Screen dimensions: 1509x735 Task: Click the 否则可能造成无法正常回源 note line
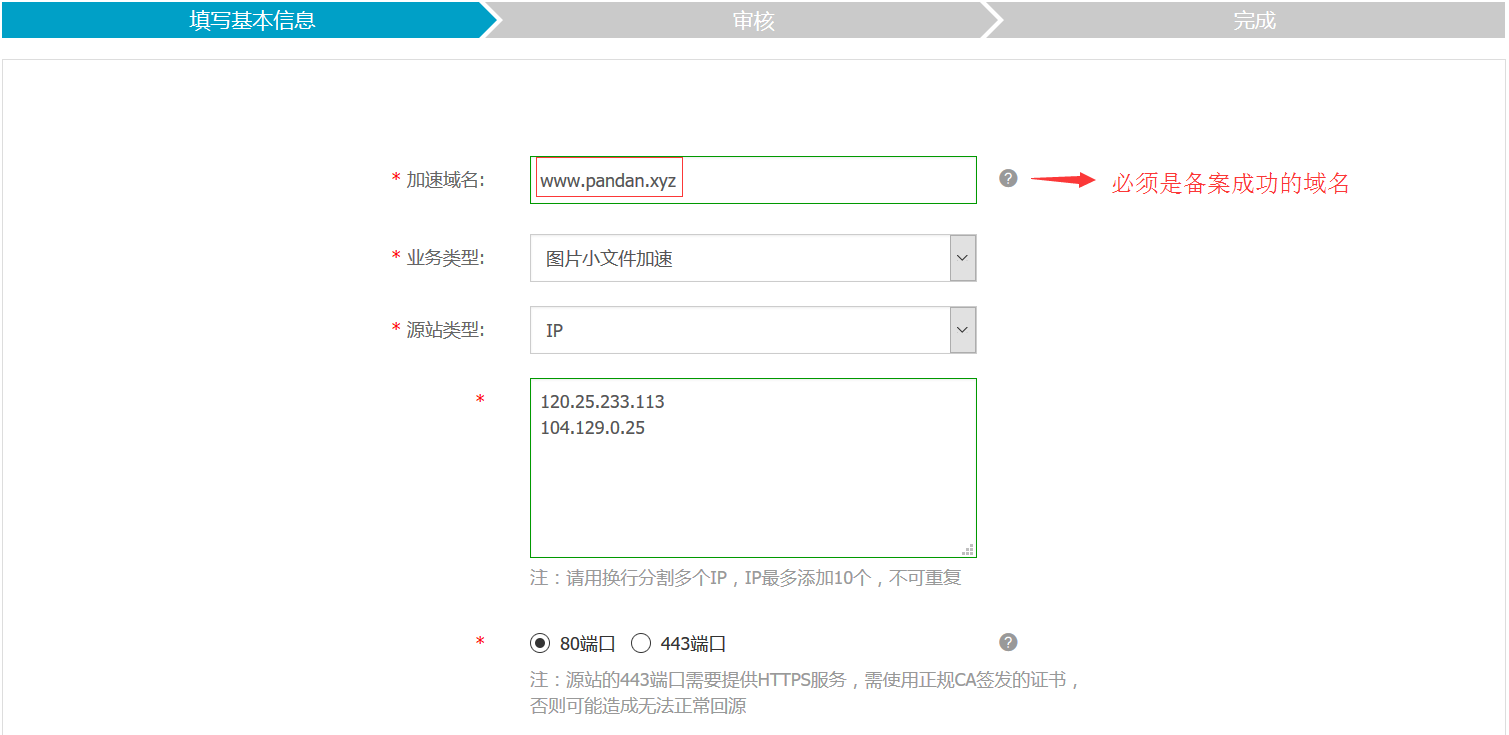pos(638,707)
